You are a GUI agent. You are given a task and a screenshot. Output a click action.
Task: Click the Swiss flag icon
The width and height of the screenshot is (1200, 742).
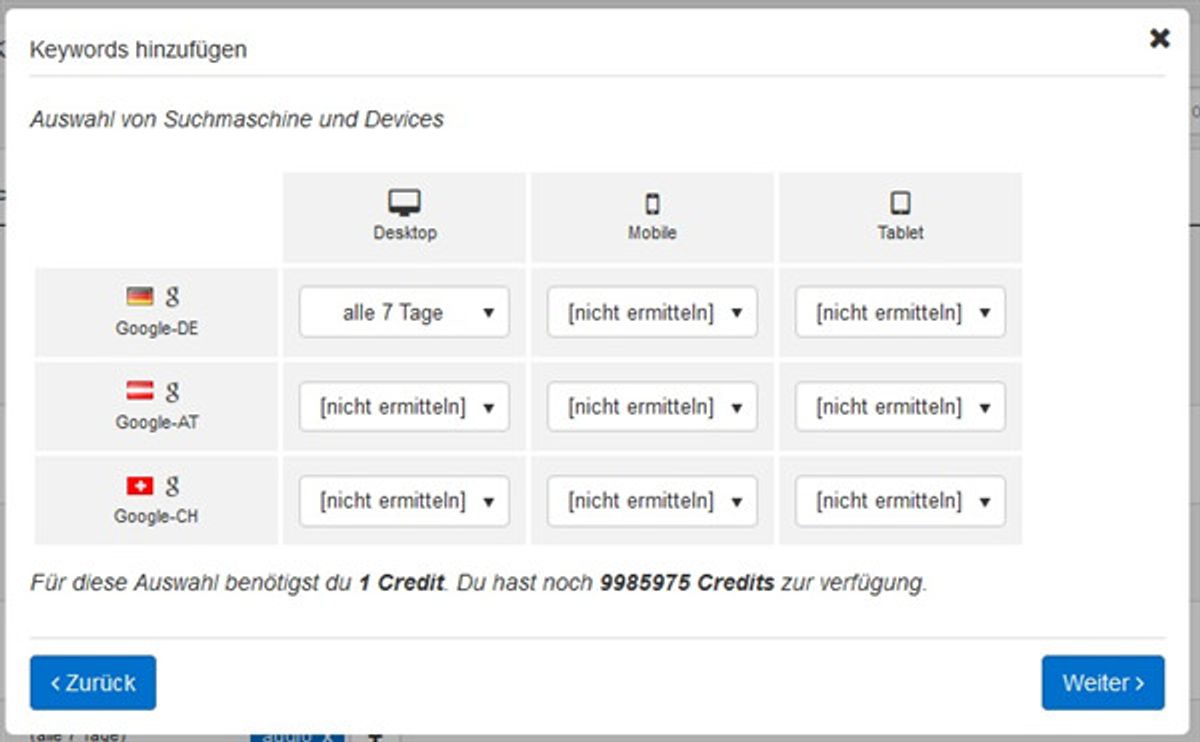tap(140, 486)
